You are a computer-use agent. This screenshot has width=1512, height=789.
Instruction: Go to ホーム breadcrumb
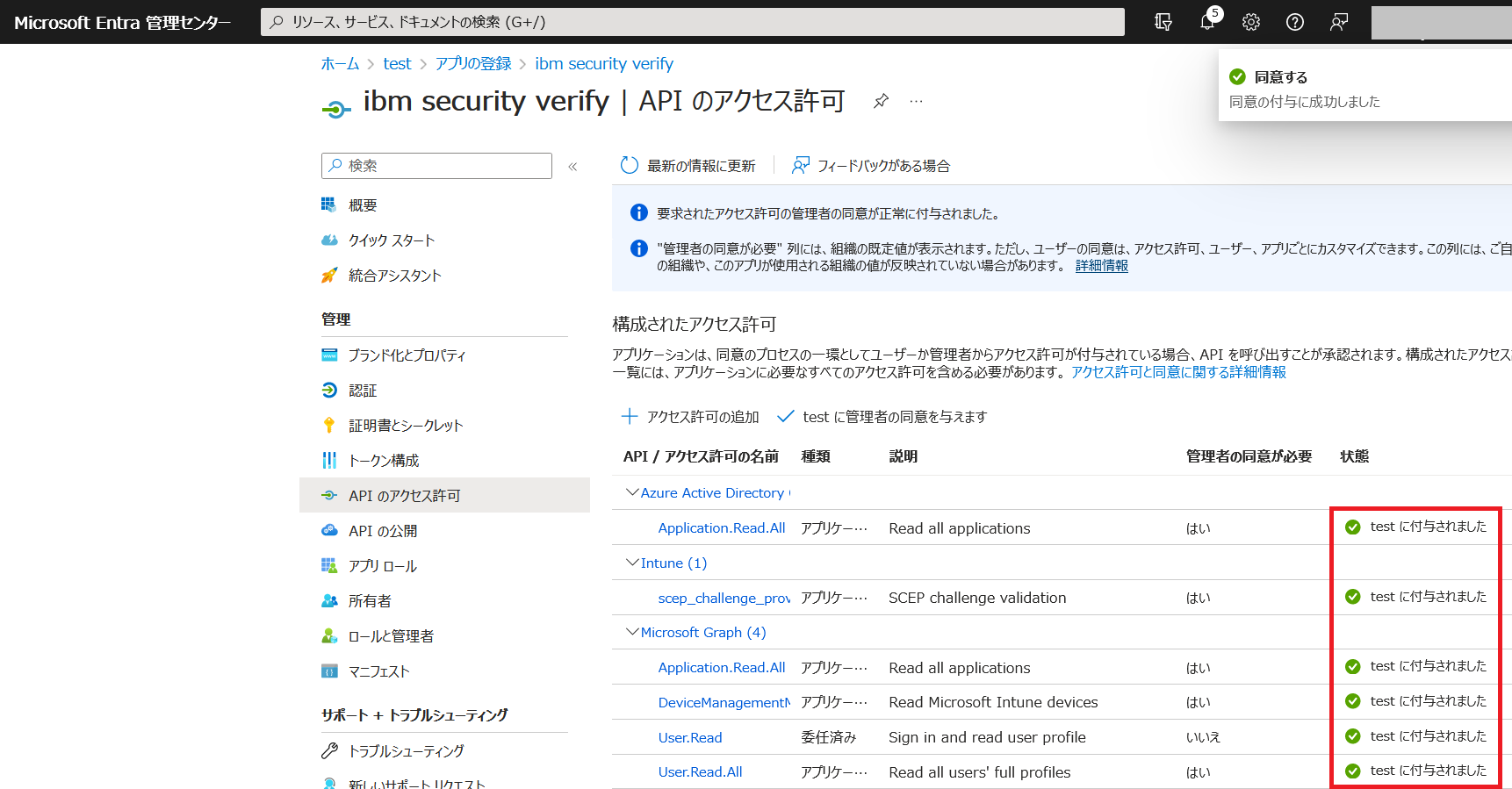(340, 63)
